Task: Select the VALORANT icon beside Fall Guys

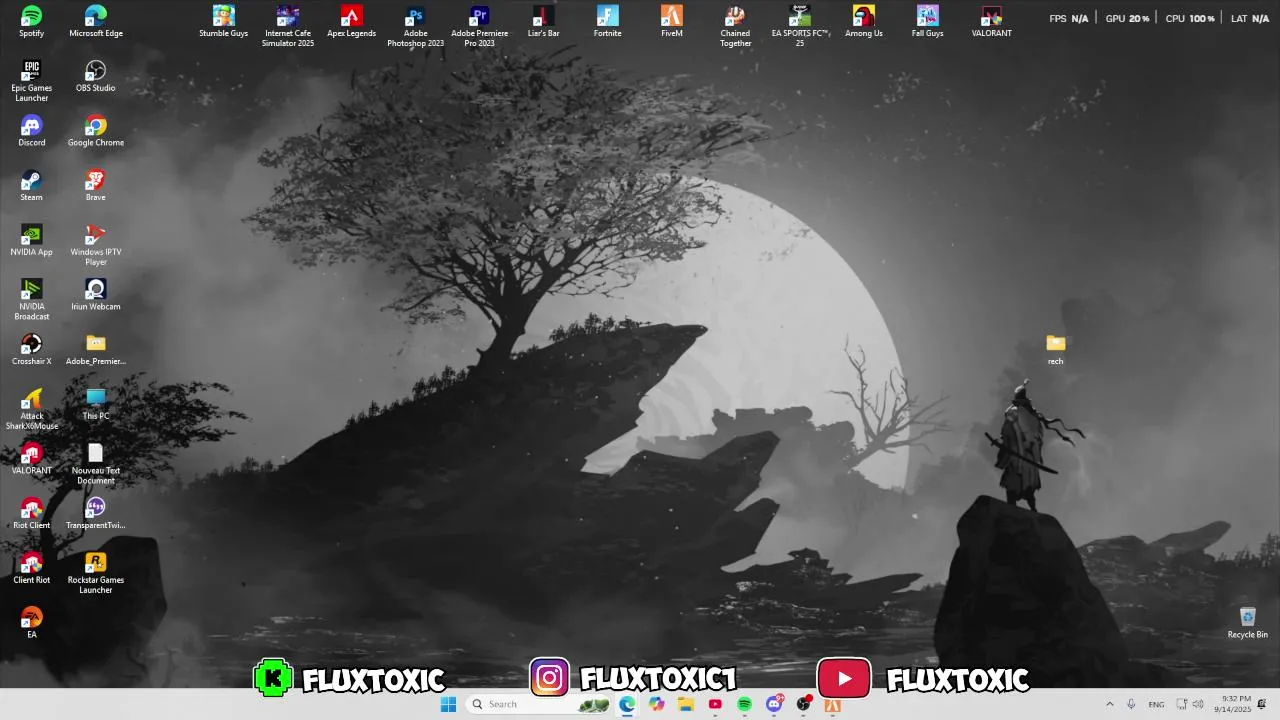Action: (992, 22)
